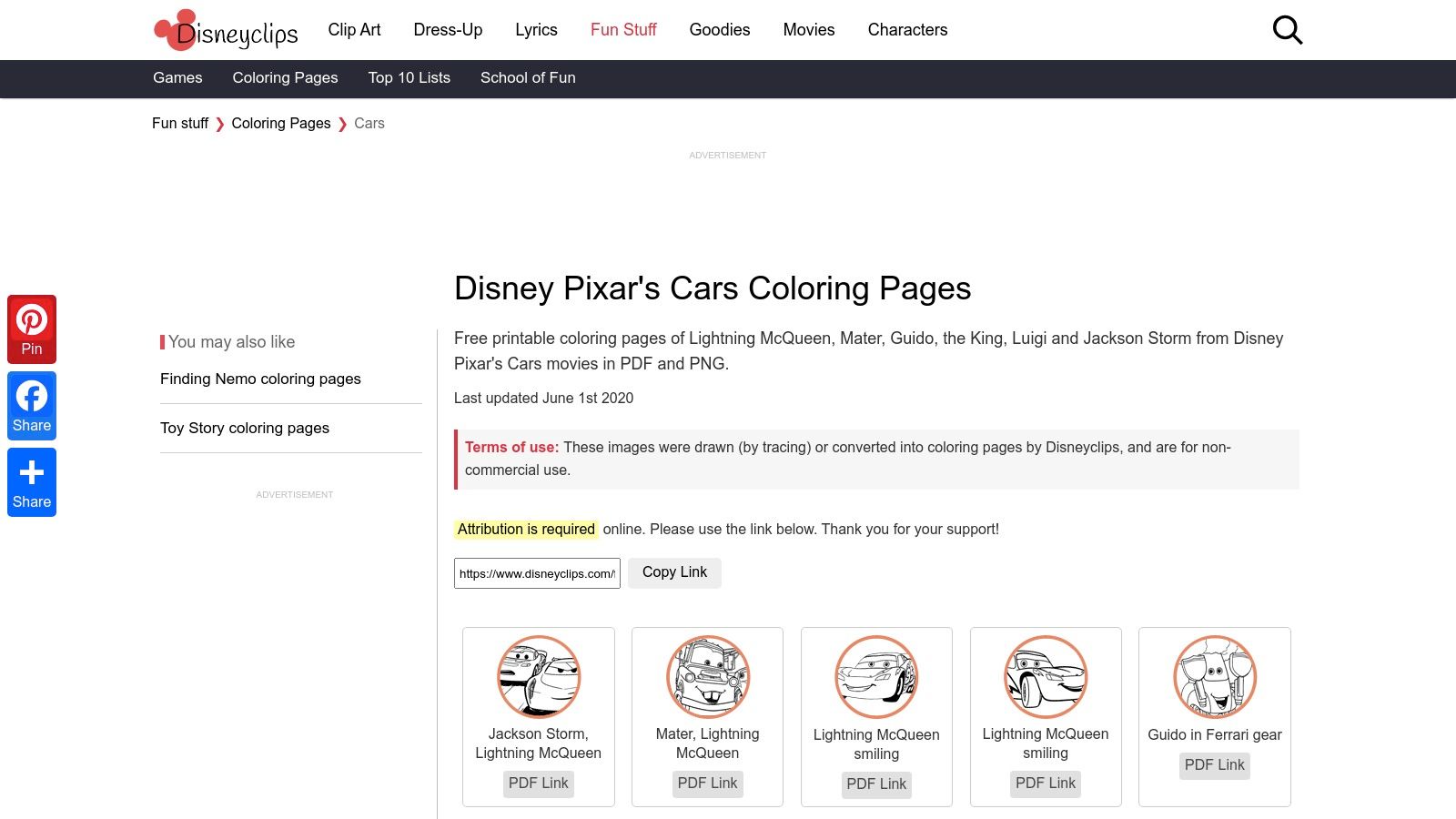Go to Coloring Pages breadcrumb

point(280,123)
